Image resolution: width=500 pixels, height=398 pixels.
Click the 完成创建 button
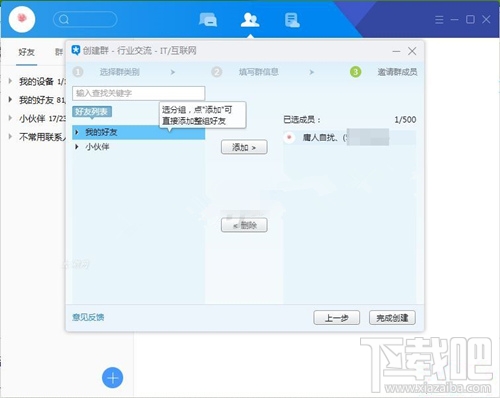392,318
